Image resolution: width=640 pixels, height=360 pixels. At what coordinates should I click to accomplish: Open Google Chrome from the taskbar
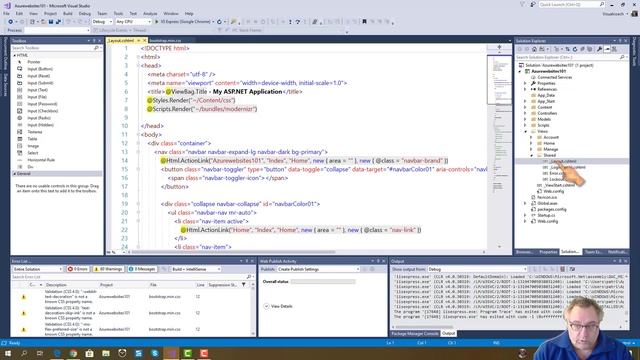[73, 353]
